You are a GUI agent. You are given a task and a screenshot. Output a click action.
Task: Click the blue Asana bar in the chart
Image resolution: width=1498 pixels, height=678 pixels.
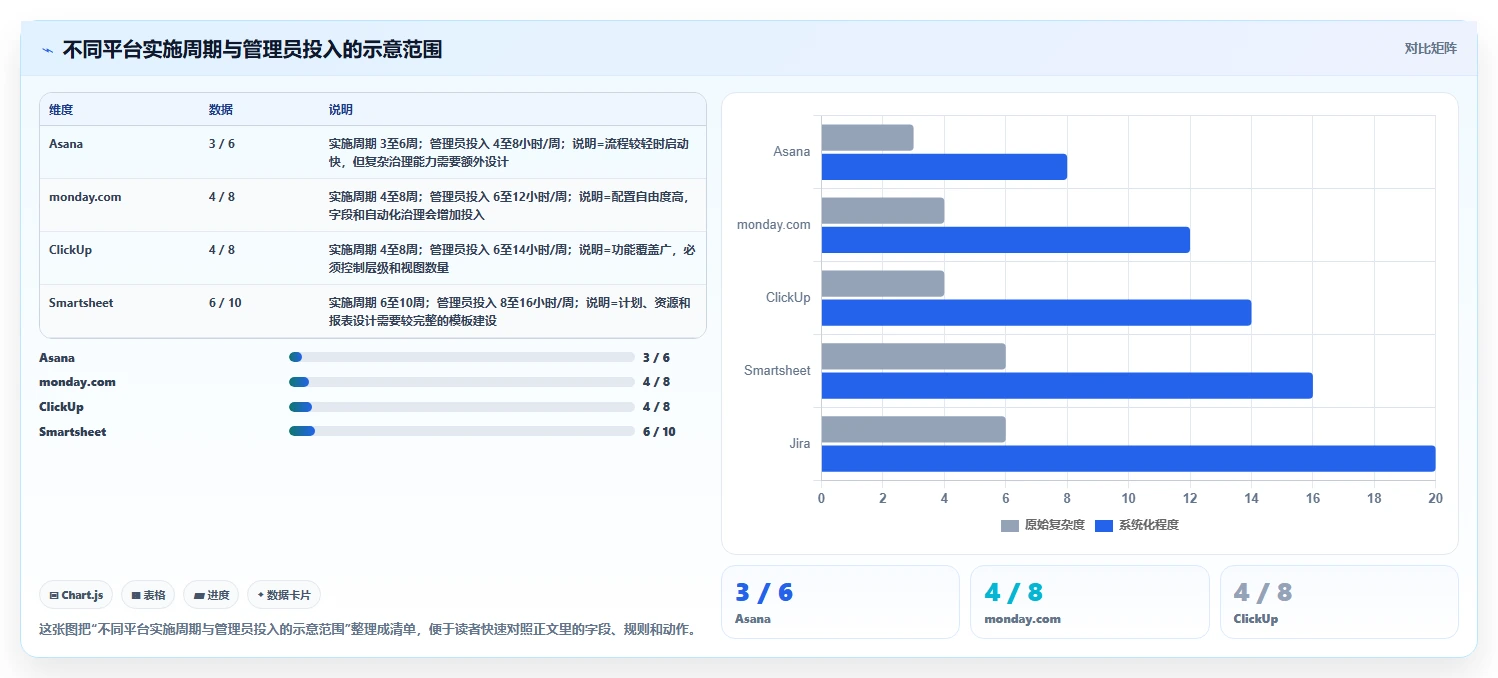point(944,167)
